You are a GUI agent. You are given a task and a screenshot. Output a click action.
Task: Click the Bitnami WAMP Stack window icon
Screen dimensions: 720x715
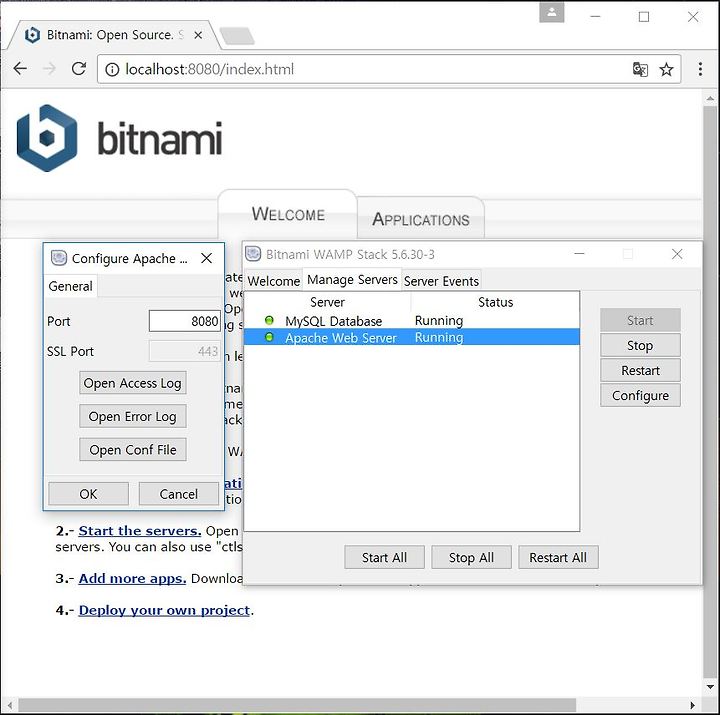pos(253,253)
